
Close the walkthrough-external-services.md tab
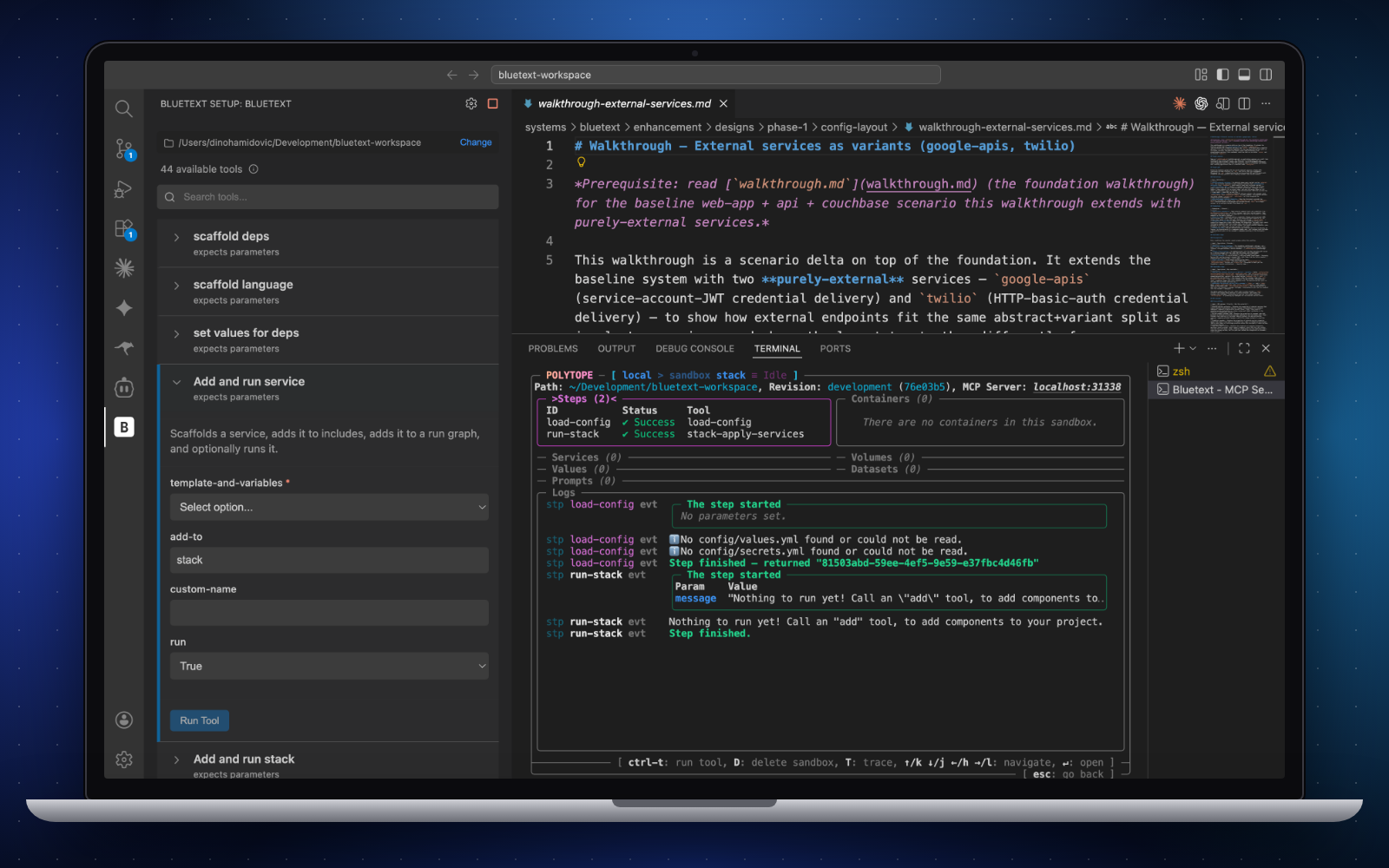tap(723, 103)
